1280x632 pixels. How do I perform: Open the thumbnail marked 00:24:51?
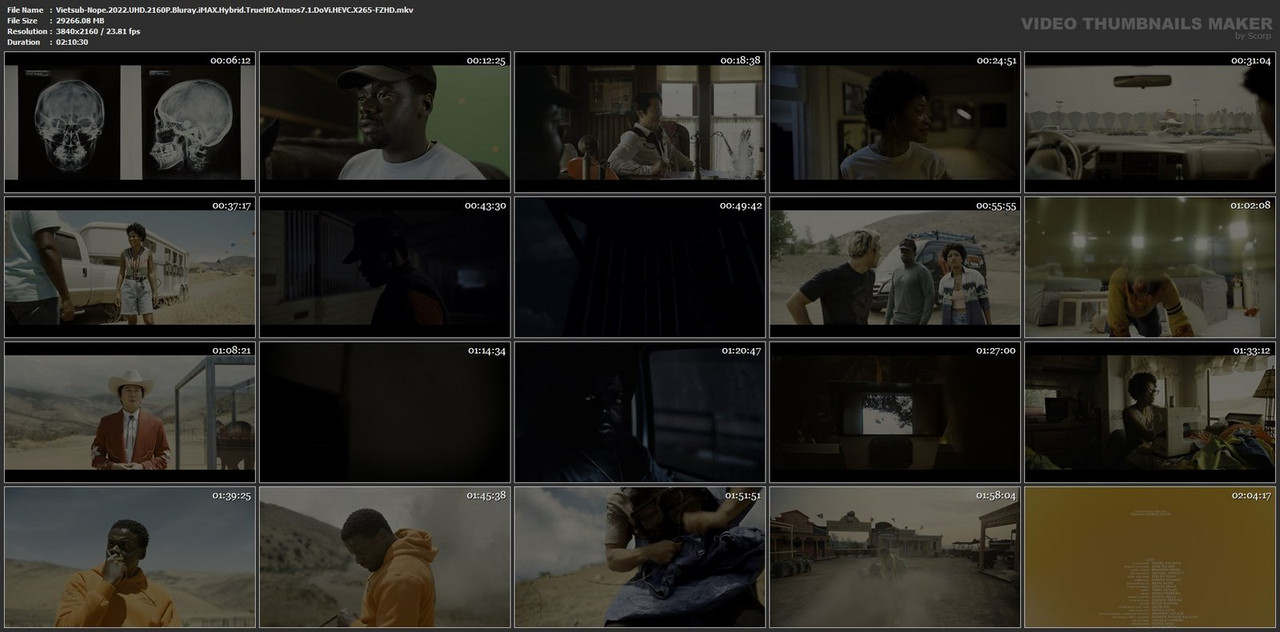pos(895,122)
